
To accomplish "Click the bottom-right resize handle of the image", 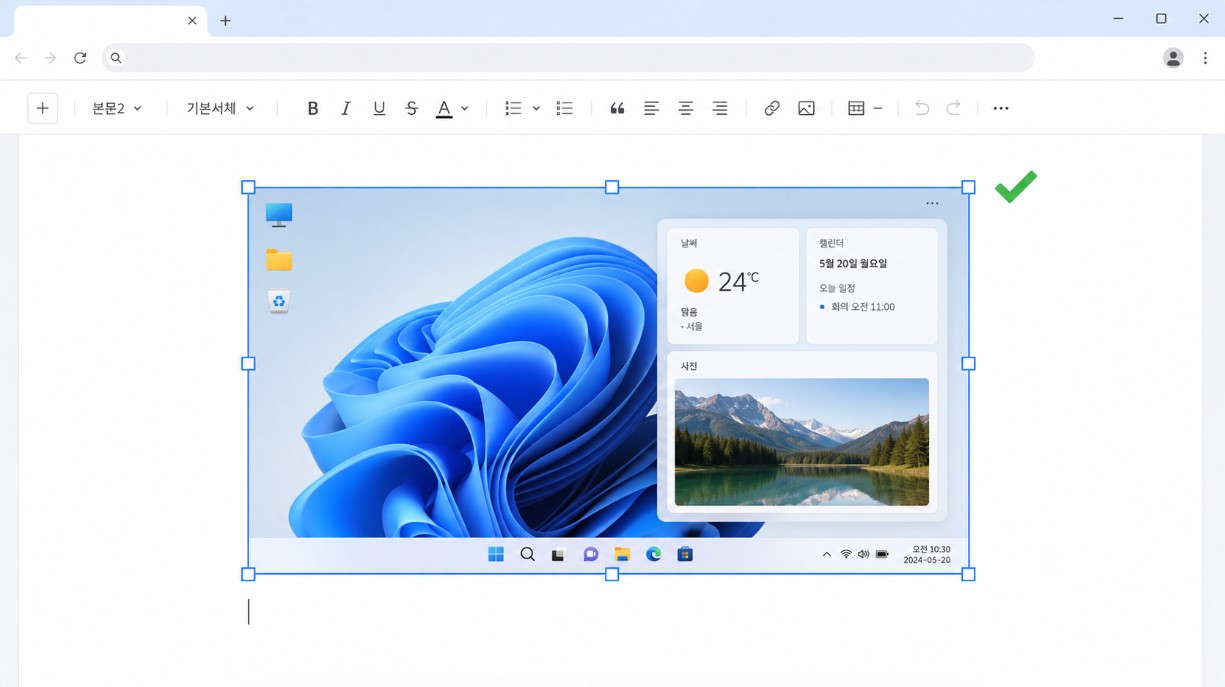I will (x=968, y=574).
